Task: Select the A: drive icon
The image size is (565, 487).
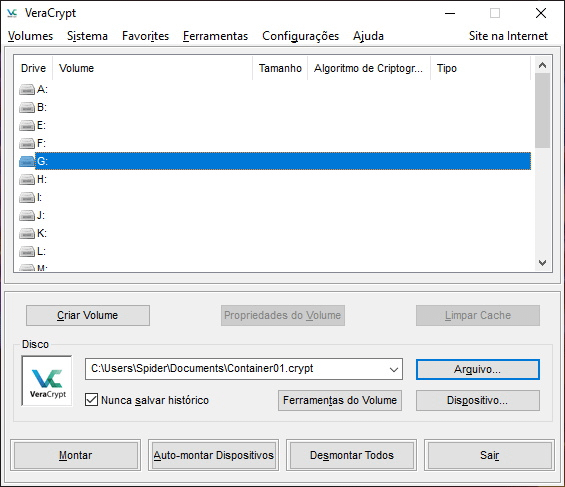Action: [27, 89]
